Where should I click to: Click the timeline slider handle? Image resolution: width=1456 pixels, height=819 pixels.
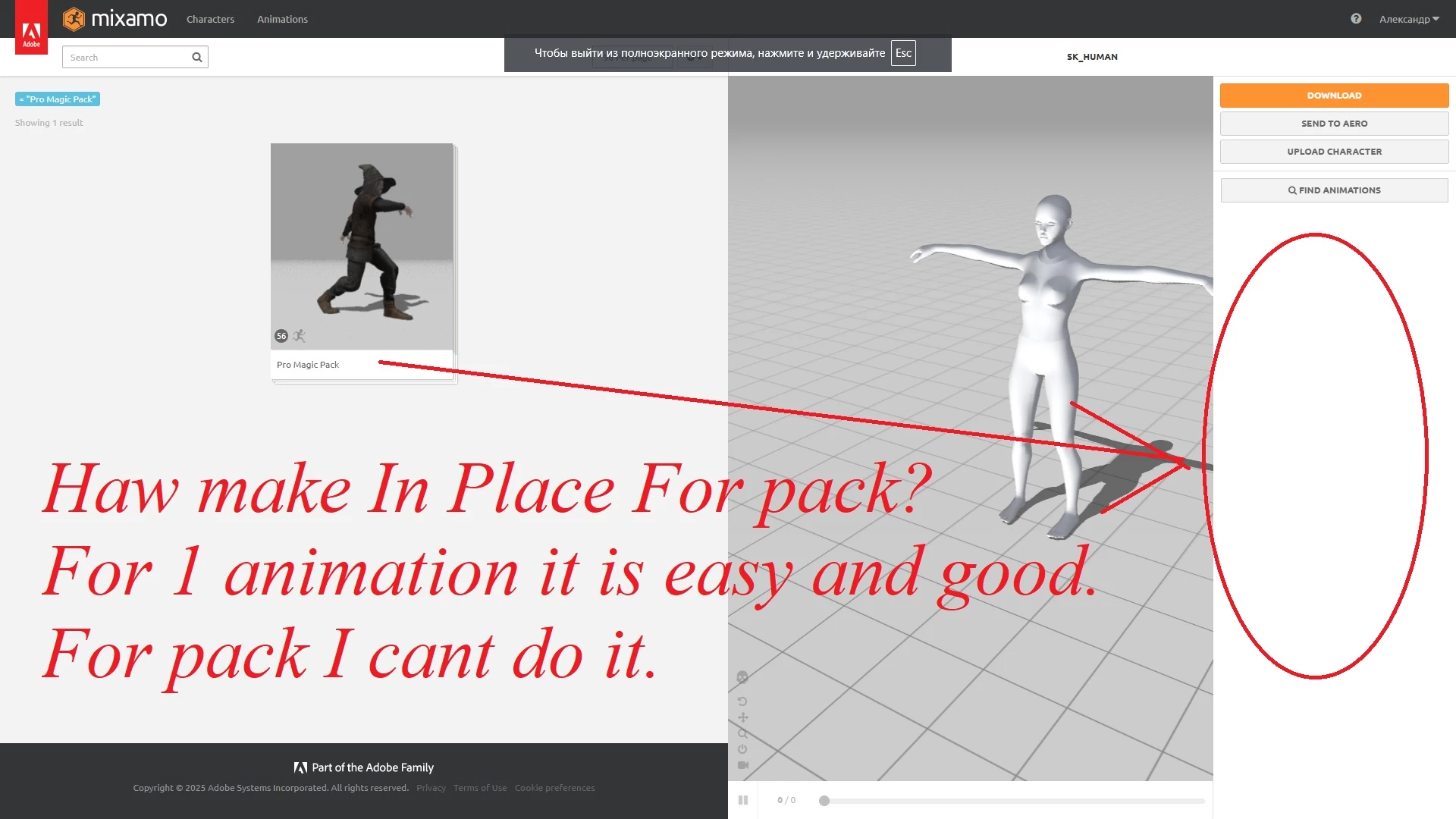coord(824,801)
